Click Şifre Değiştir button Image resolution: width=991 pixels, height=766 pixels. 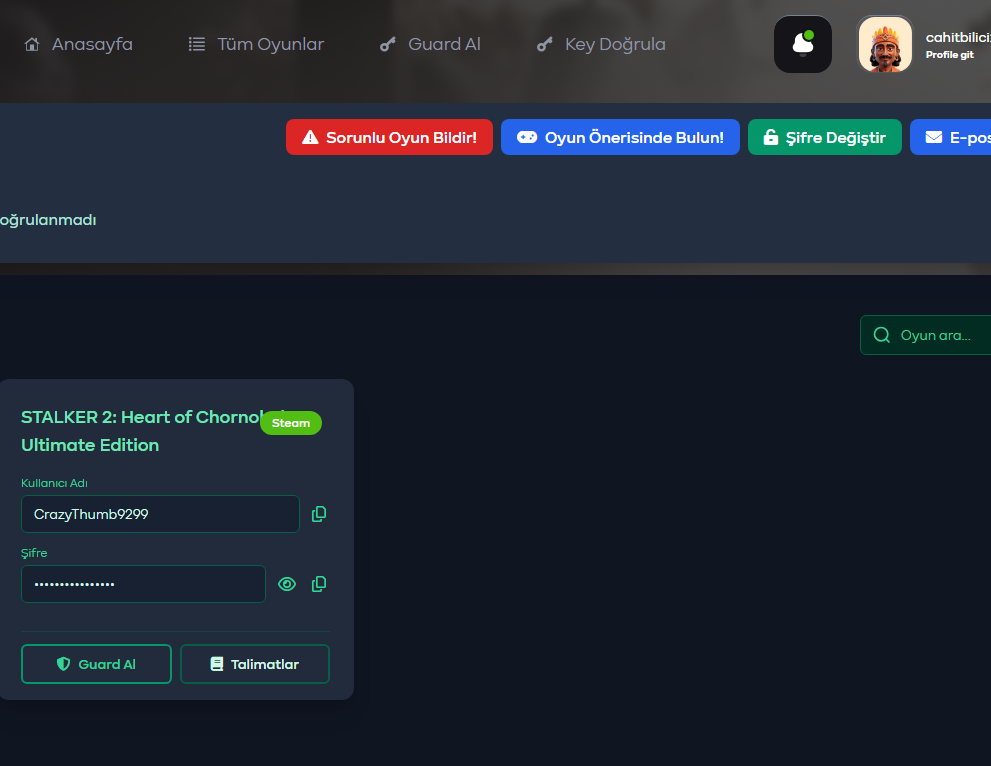point(825,137)
